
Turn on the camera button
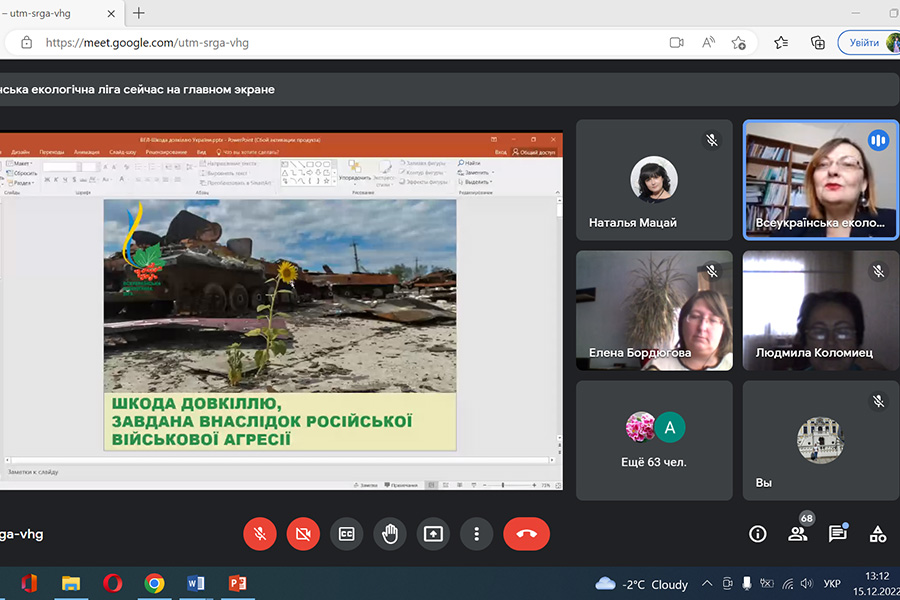click(303, 534)
